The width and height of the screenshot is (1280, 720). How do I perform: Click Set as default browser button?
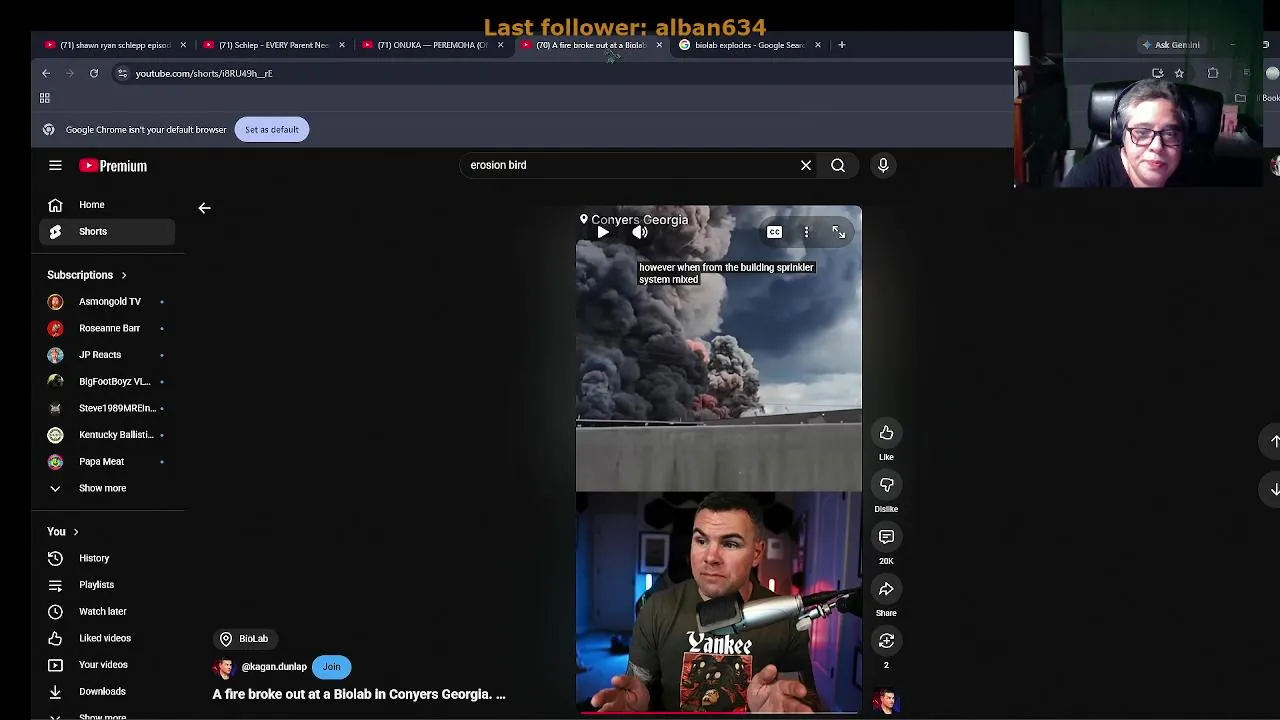pos(271,130)
